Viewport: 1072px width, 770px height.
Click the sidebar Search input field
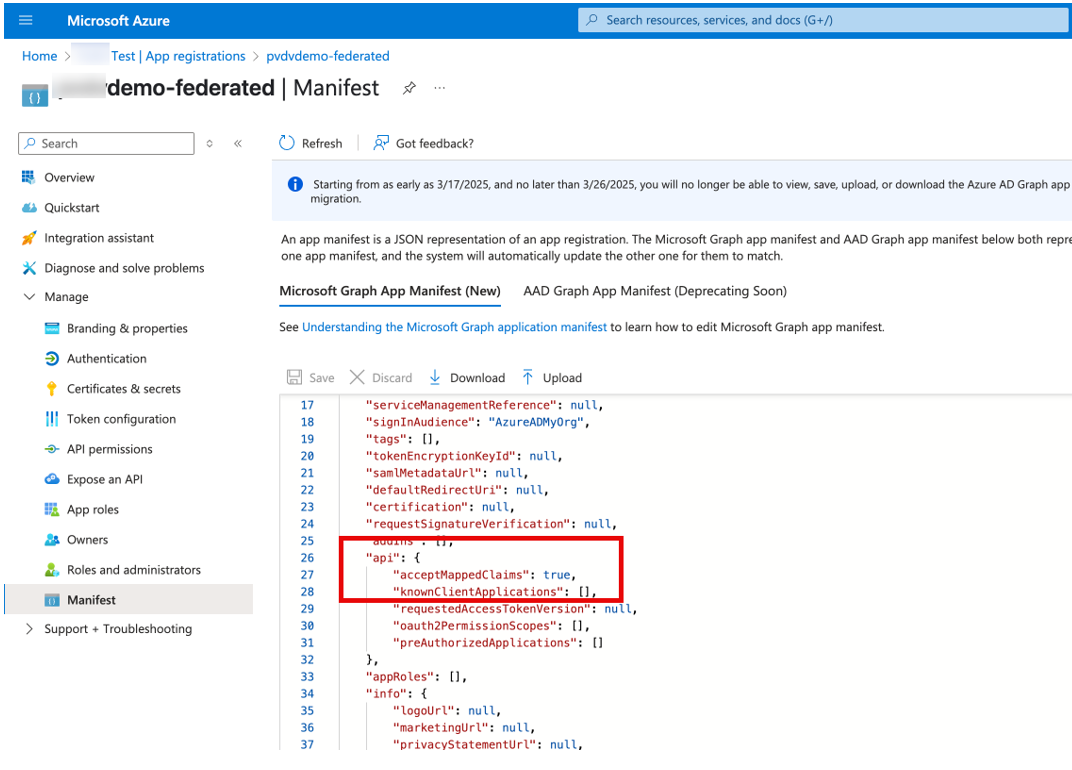pos(106,144)
